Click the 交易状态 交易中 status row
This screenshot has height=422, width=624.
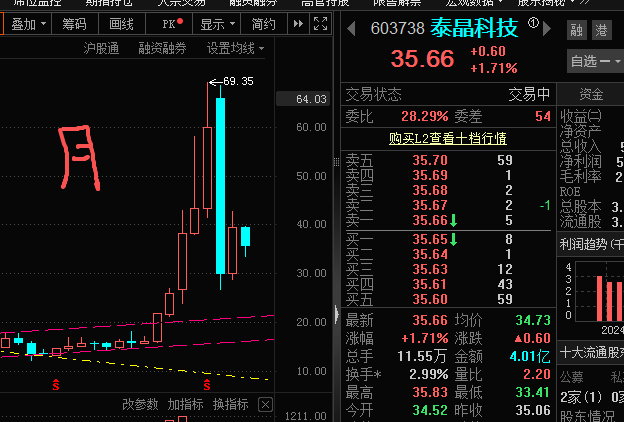coord(448,95)
